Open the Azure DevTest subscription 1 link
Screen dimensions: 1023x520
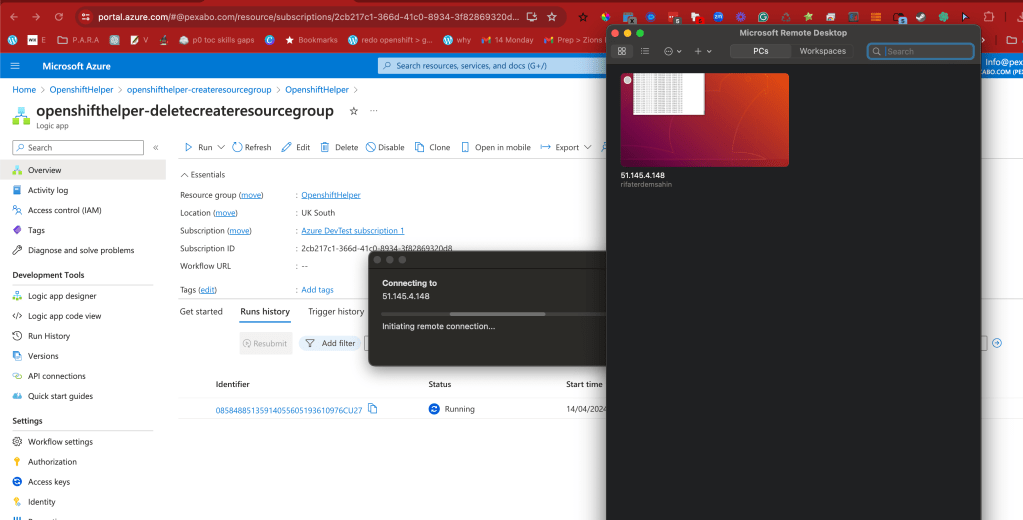point(353,231)
